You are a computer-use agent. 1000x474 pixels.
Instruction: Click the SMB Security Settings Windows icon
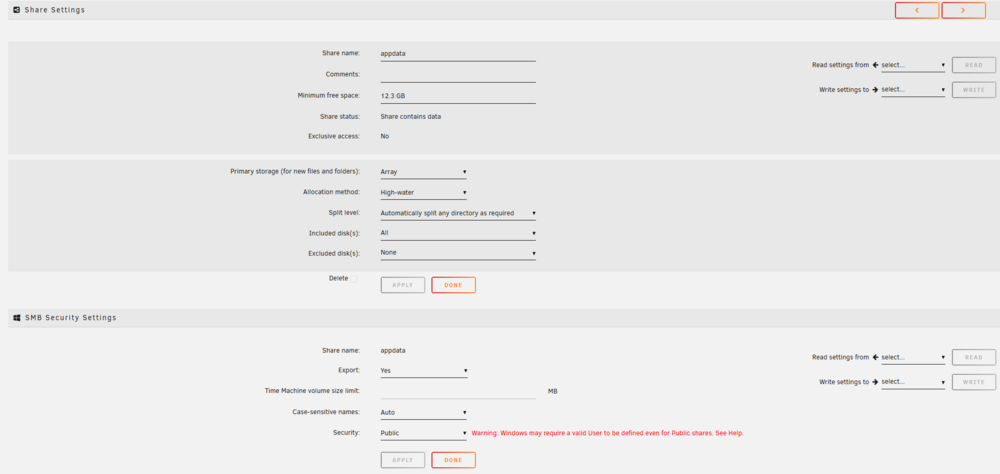(17, 317)
